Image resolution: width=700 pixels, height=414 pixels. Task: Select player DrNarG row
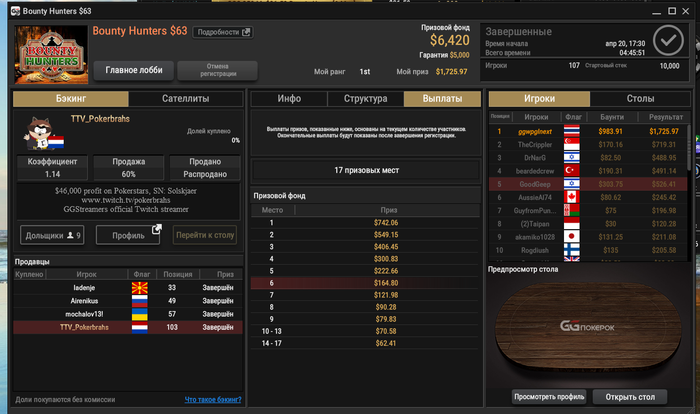point(588,158)
